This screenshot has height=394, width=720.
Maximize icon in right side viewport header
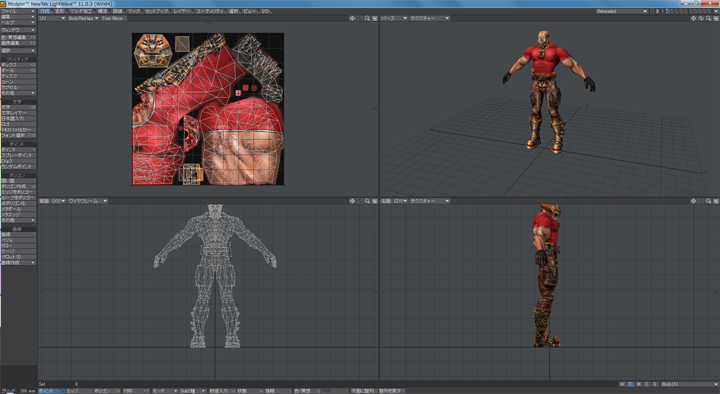pyautogui.click(x=716, y=201)
